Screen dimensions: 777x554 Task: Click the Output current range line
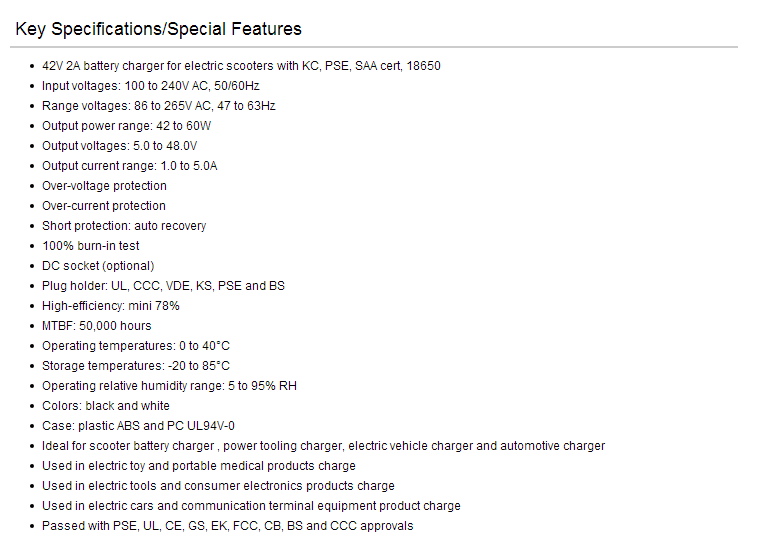pos(130,166)
